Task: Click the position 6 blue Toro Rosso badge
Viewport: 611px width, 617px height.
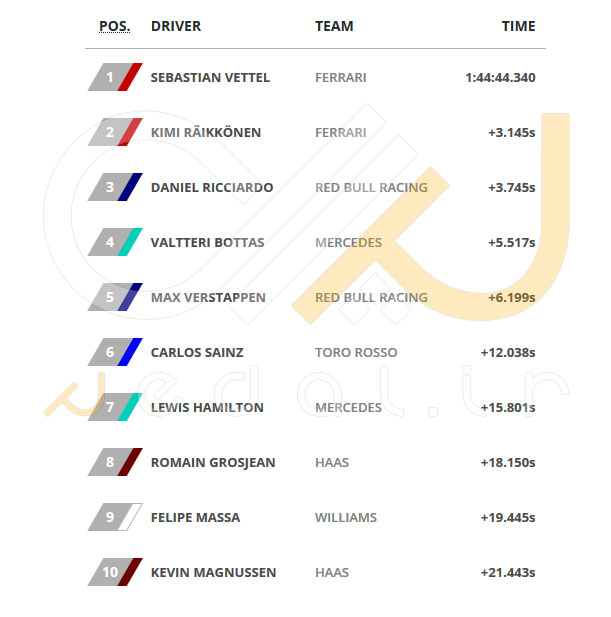Action: tap(115, 352)
